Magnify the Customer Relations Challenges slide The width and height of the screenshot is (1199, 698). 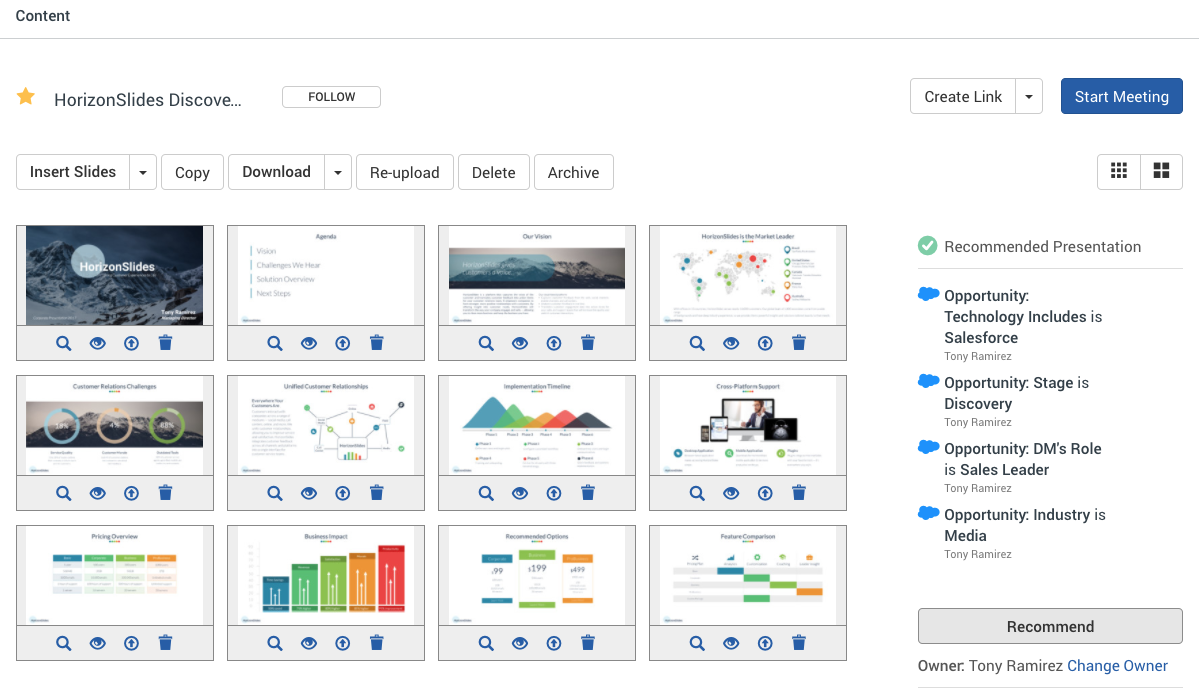tap(63, 493)
